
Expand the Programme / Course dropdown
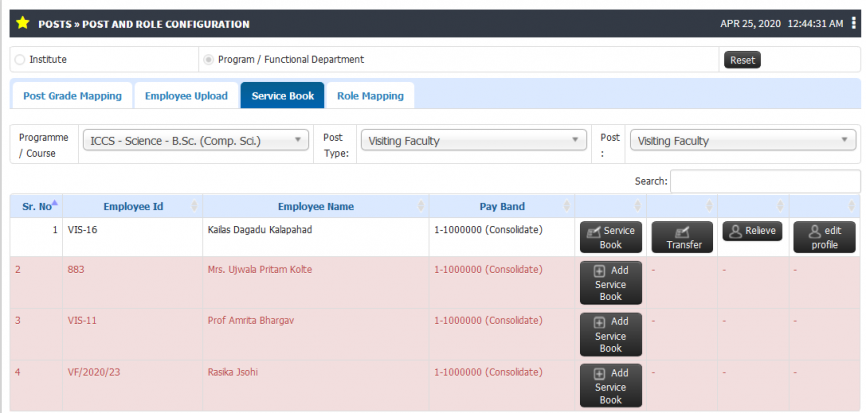coord(196,141)
